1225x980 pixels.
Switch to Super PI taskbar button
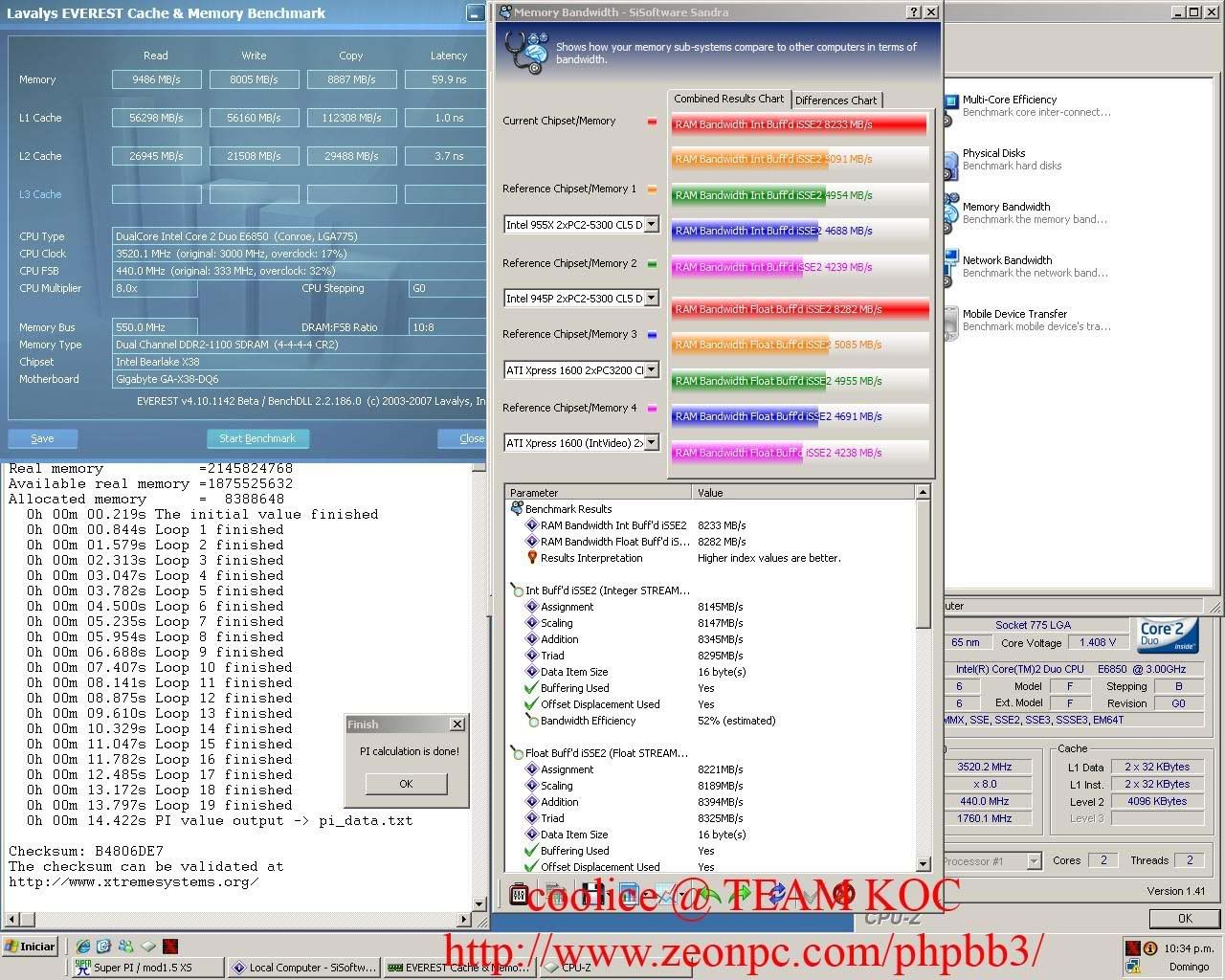coord(147,968)
